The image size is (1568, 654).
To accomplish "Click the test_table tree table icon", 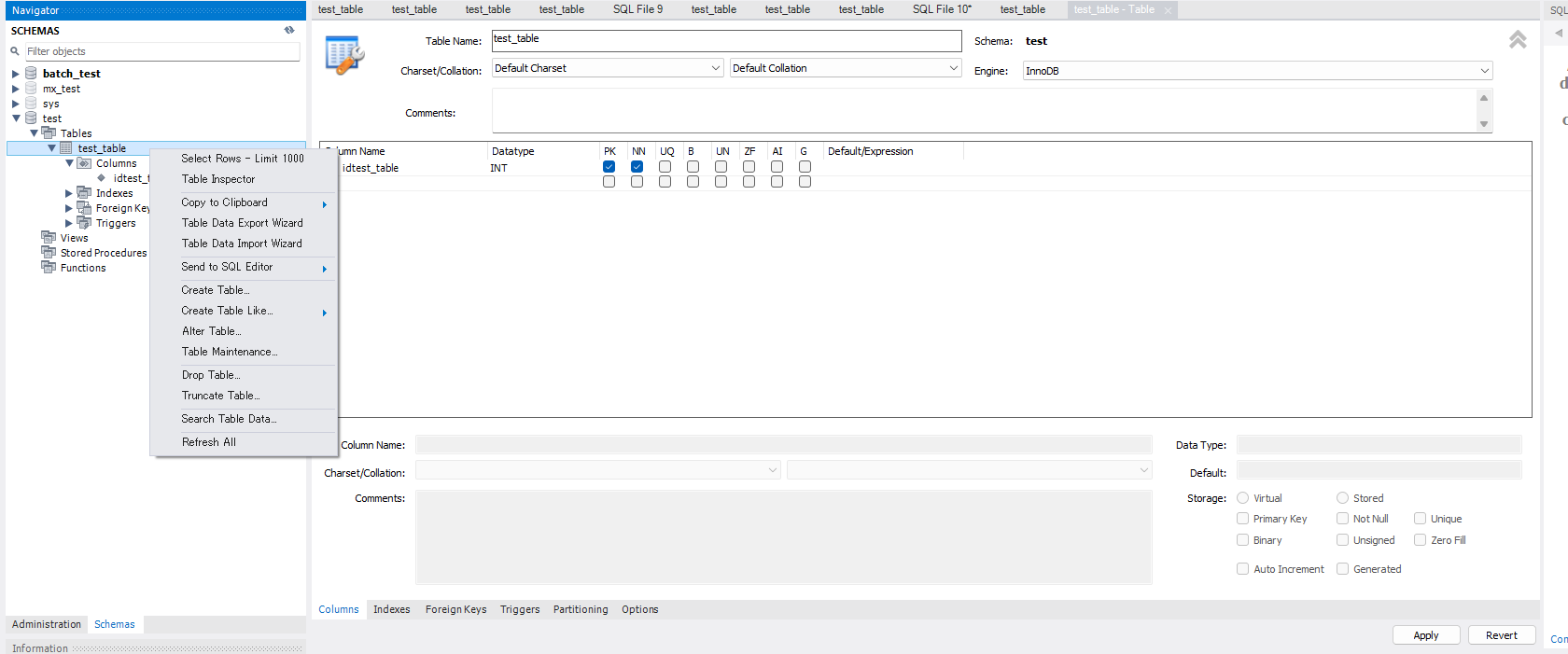I will [66, 147].
